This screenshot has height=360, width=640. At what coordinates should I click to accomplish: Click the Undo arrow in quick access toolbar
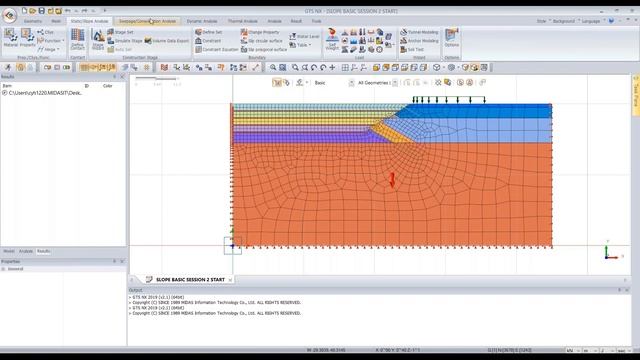point(67,11)
